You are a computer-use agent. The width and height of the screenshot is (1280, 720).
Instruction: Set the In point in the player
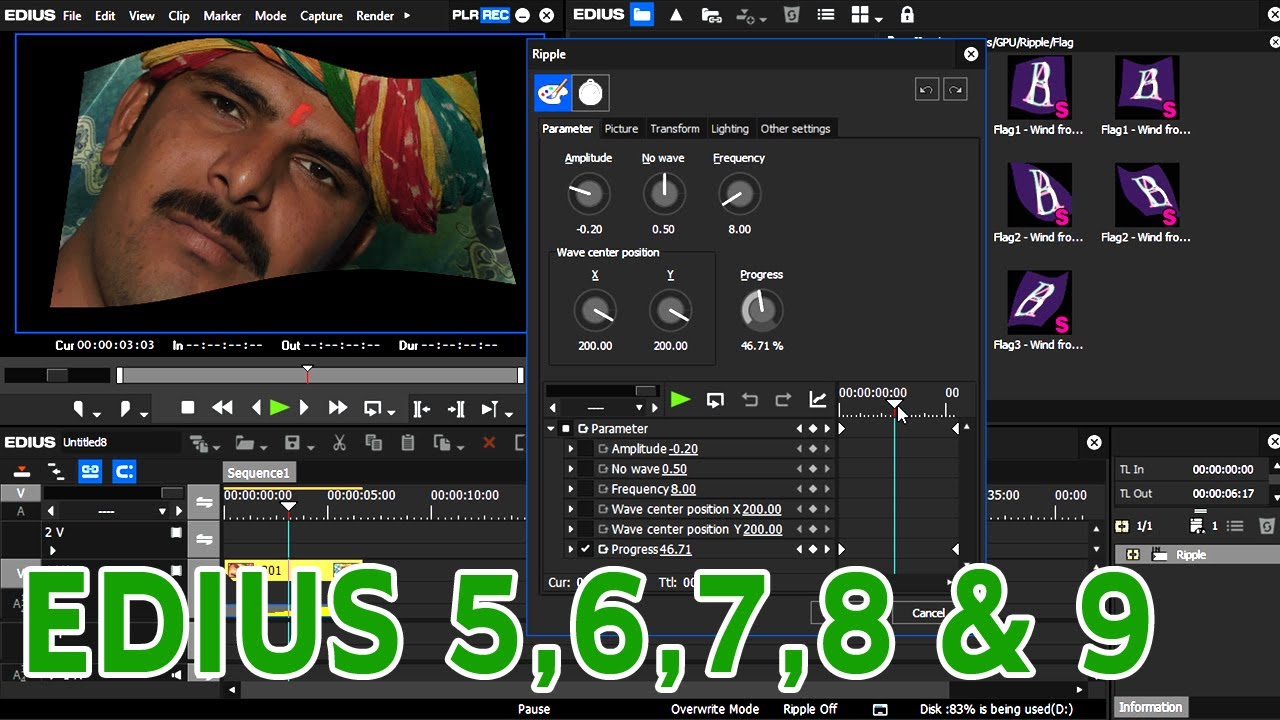(x=80, y=409)
